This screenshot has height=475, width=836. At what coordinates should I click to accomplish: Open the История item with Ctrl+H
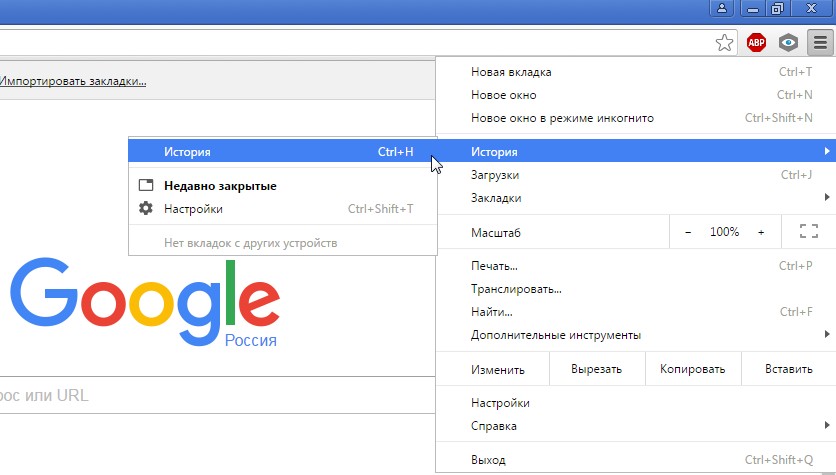tap(283, 151)
